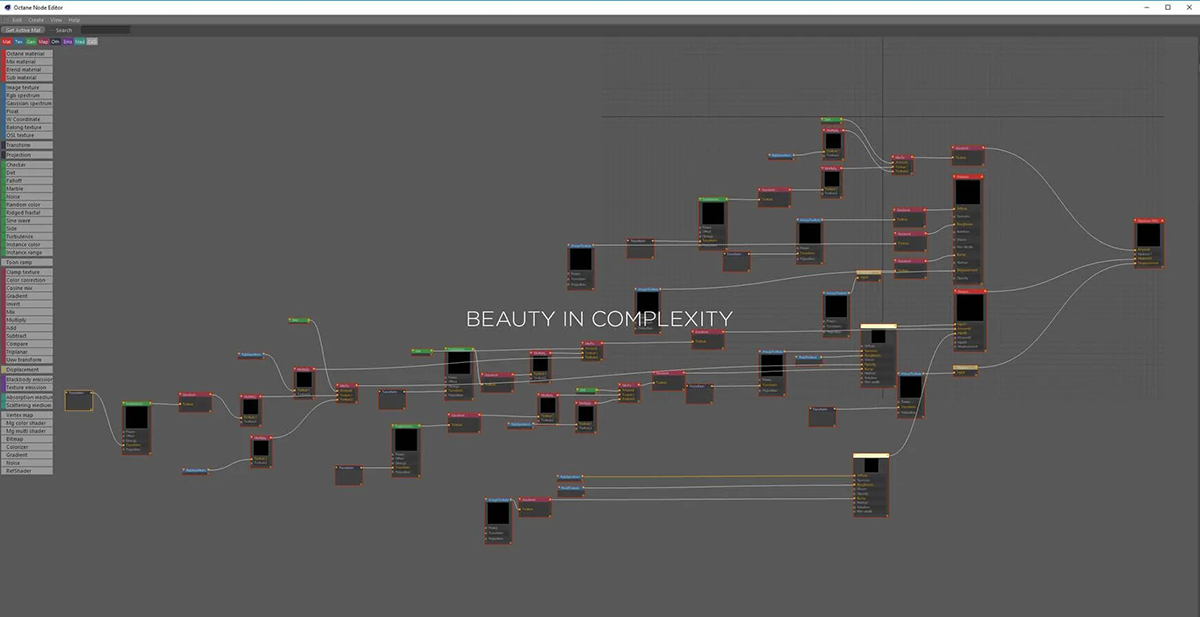Click the Octane logo in title bar
1200x617 pixels.
6,6
